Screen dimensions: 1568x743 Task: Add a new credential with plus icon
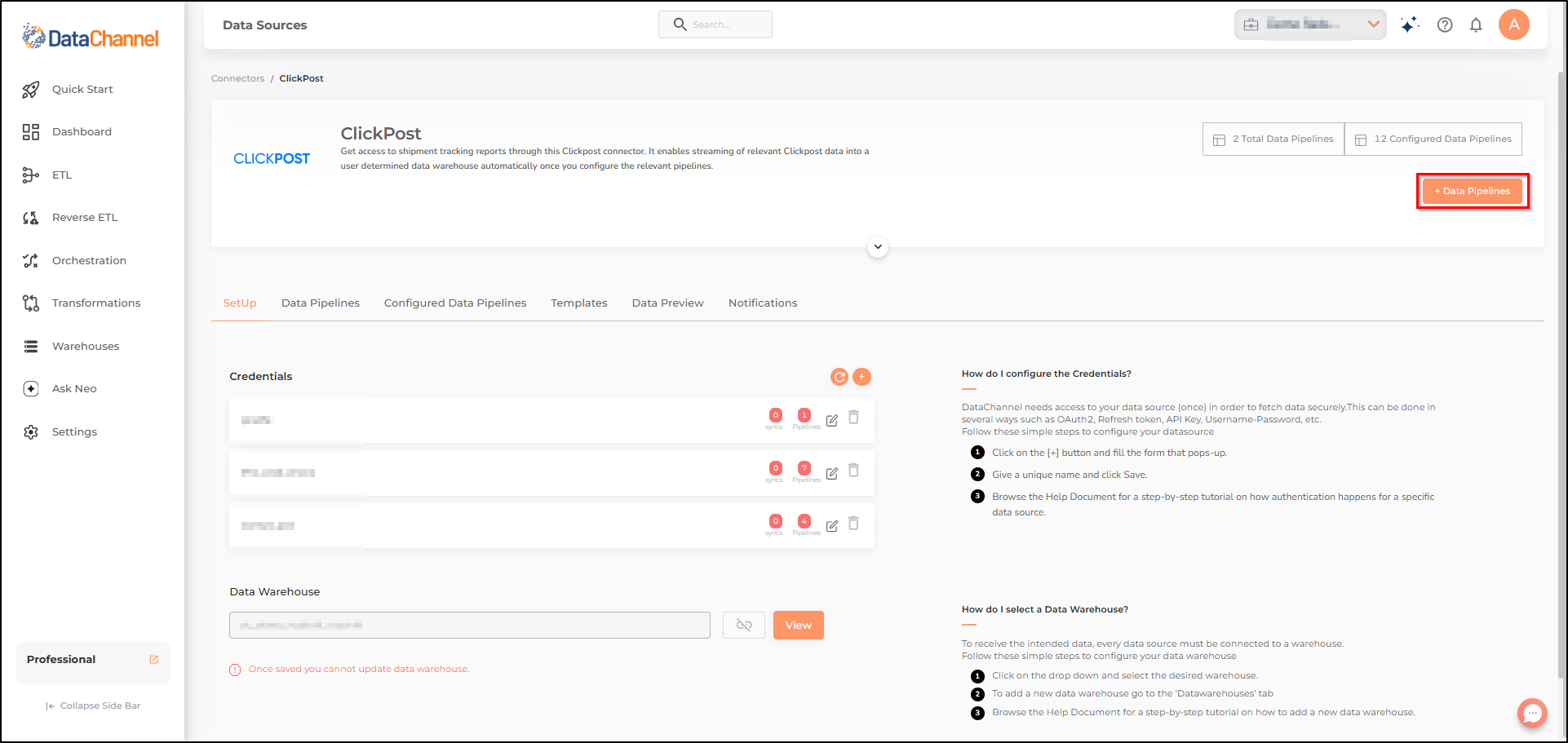coord(862,377)
